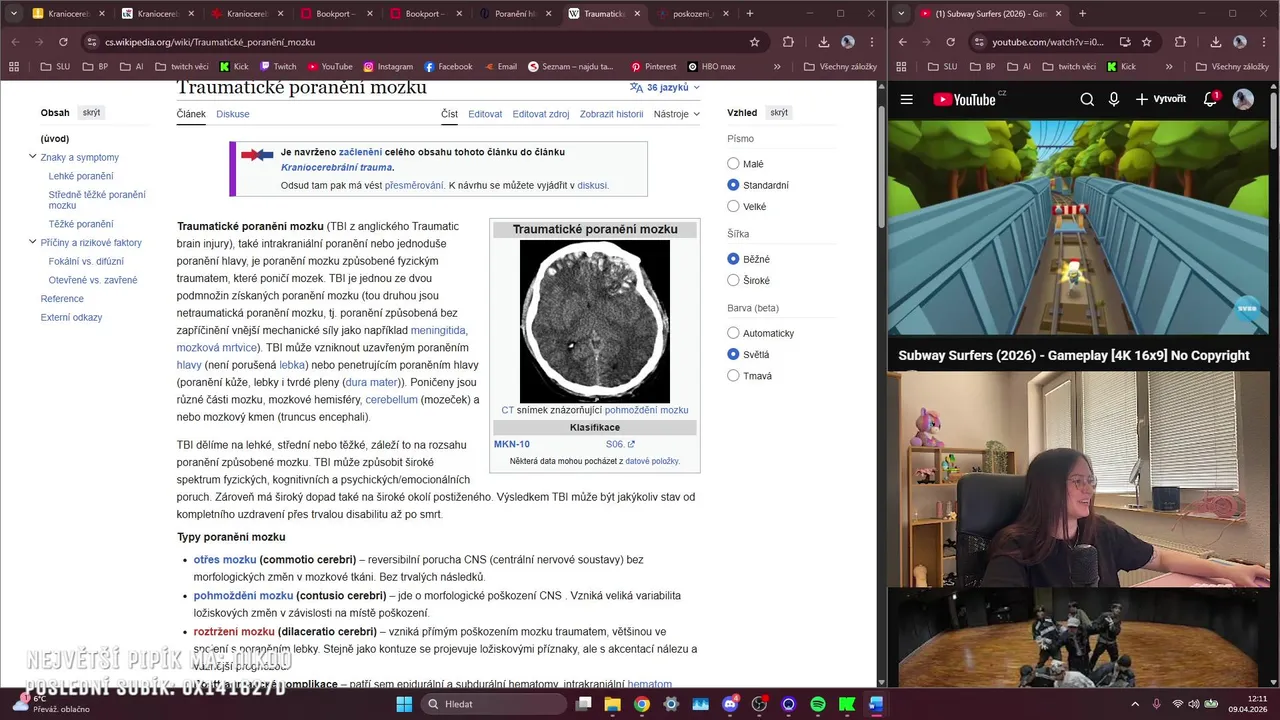Click the Windows taskbar Hledat search box
This screenshot has height=720, width=1280.
click(493, 704)
